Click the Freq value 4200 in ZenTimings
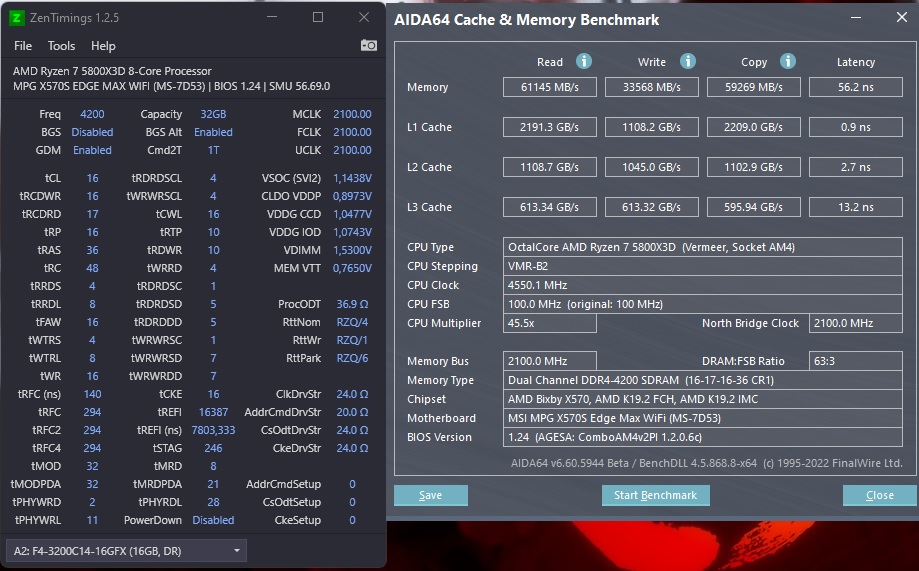Image resolution: width=919 pixels, height=571 pixels. point(92,114)
